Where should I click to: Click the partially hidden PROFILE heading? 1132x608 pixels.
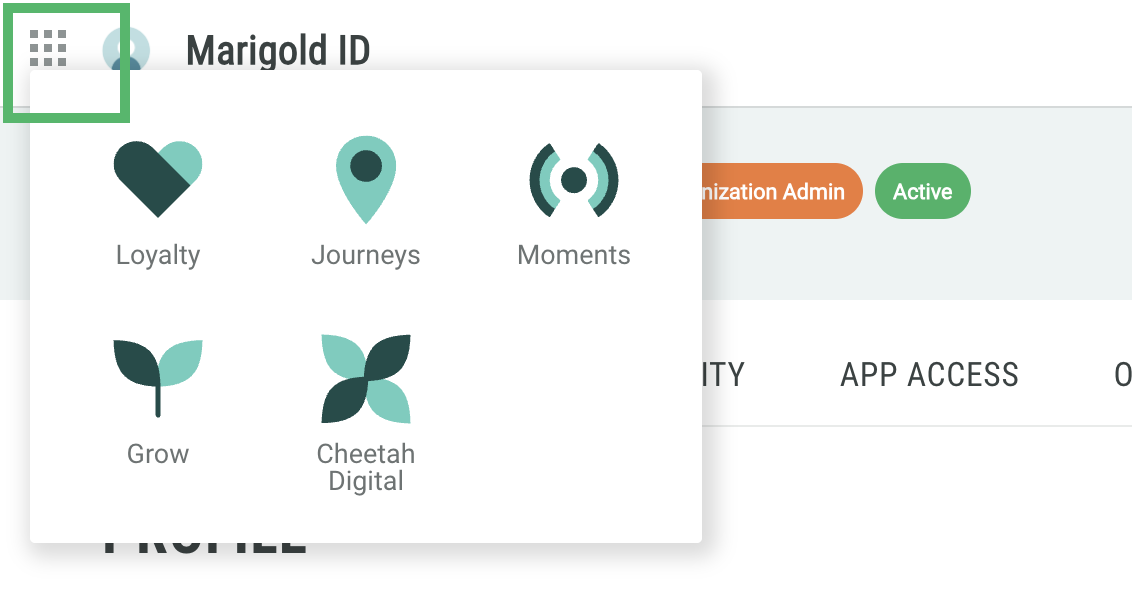pyautogui.click(x=205, y=551)
